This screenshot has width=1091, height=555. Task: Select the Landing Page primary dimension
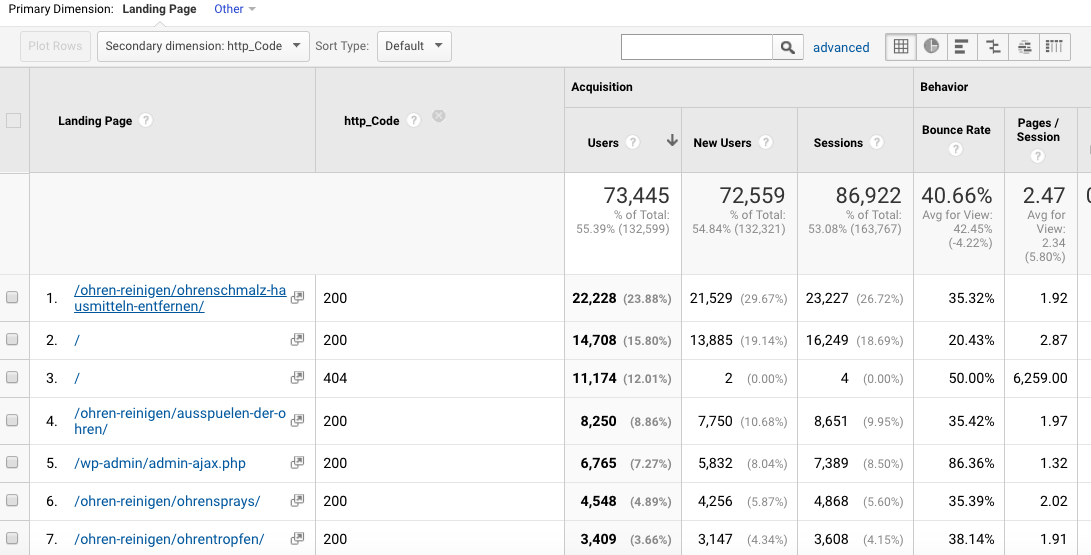[x=157, y=9]
